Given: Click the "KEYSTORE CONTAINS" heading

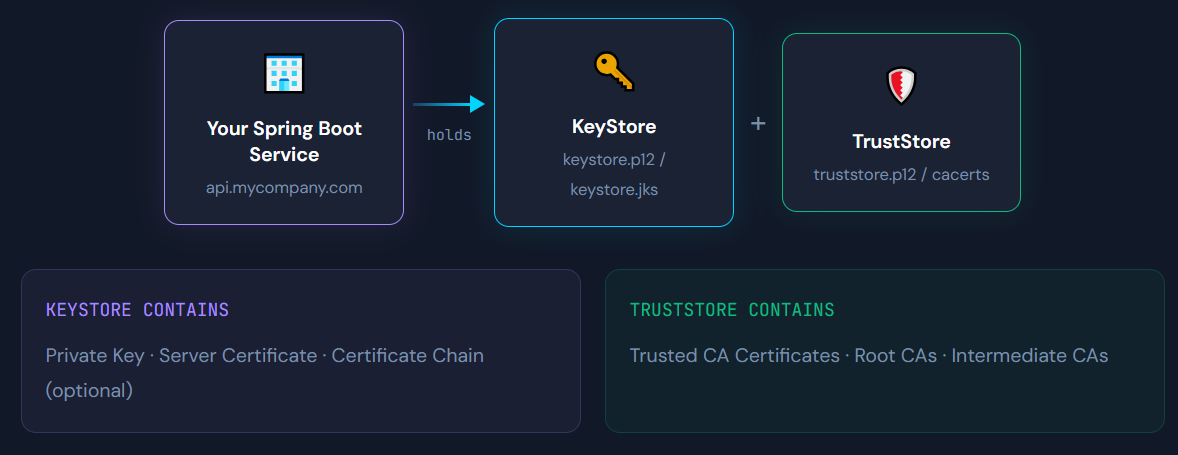Looking at the screenshot, I should click(x=137, y=309).
